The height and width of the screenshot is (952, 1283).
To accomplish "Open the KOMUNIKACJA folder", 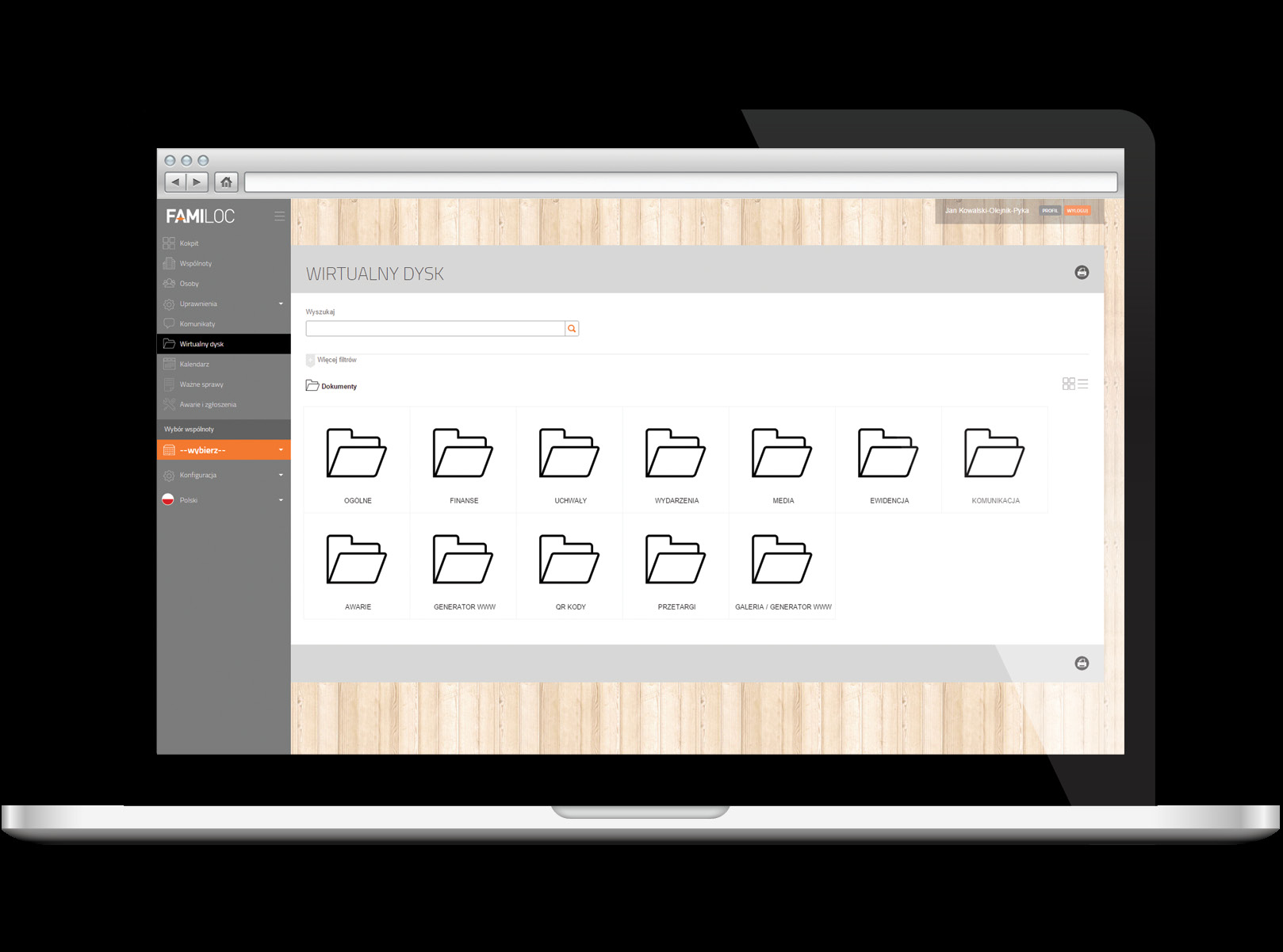I will (994, 460).
